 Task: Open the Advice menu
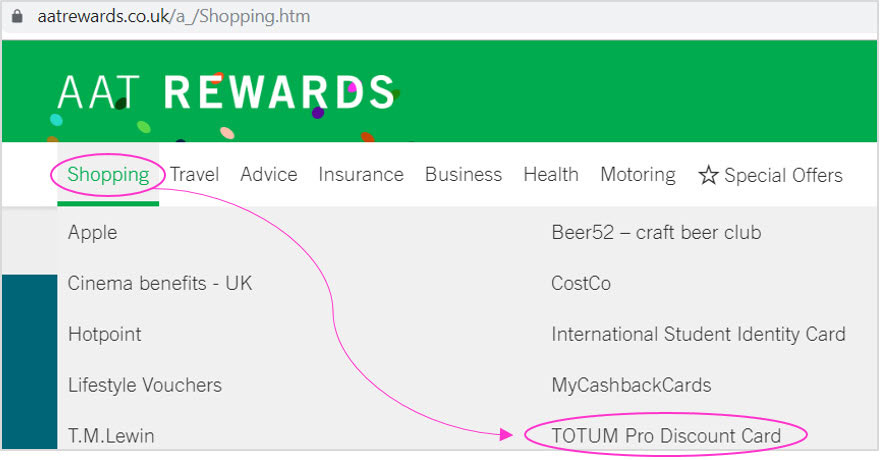coord(269,174)
